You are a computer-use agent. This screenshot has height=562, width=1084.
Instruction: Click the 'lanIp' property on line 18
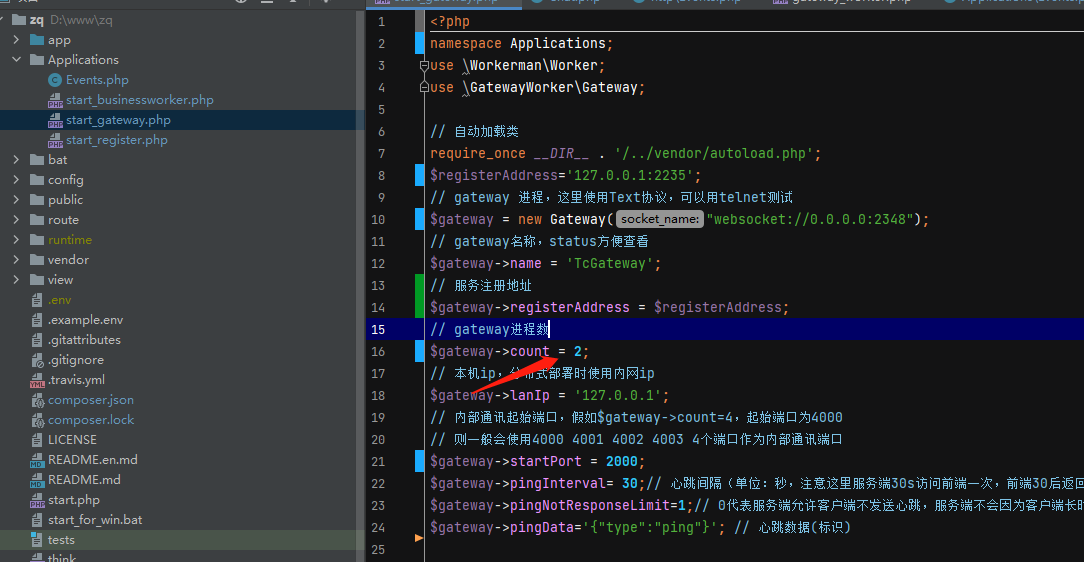tap(530, 395)
